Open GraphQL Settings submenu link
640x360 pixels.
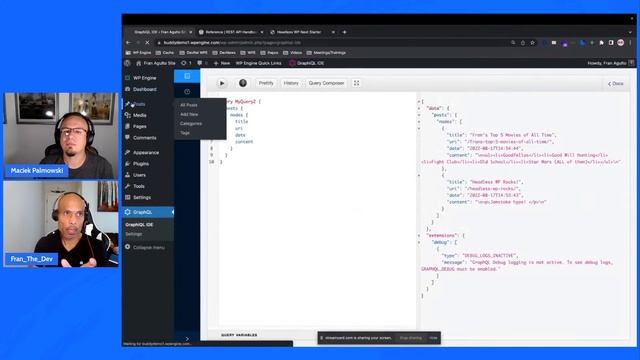pyautogui.click(x=134, y=234)
